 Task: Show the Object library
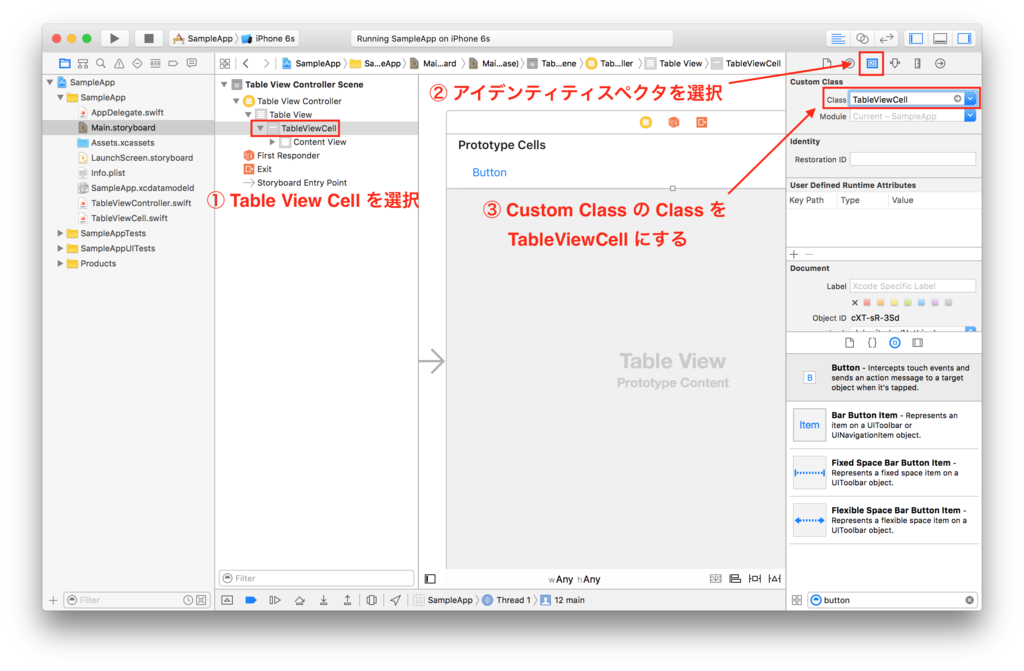click(895, 343)
